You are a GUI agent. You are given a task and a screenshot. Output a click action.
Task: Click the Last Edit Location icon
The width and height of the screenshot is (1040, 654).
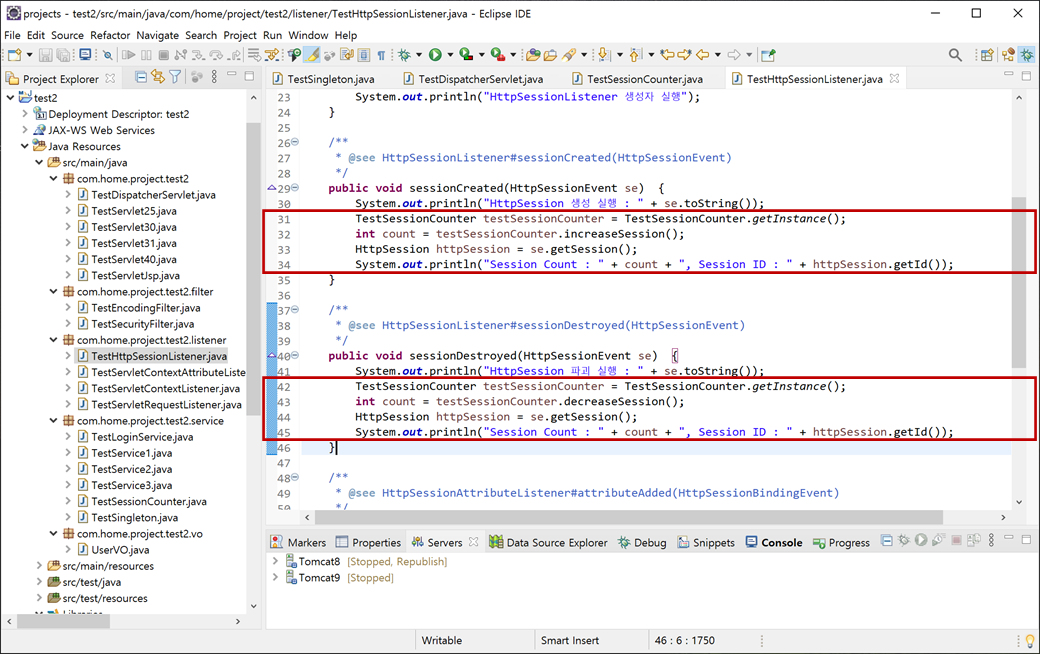(x=667, y=54)
